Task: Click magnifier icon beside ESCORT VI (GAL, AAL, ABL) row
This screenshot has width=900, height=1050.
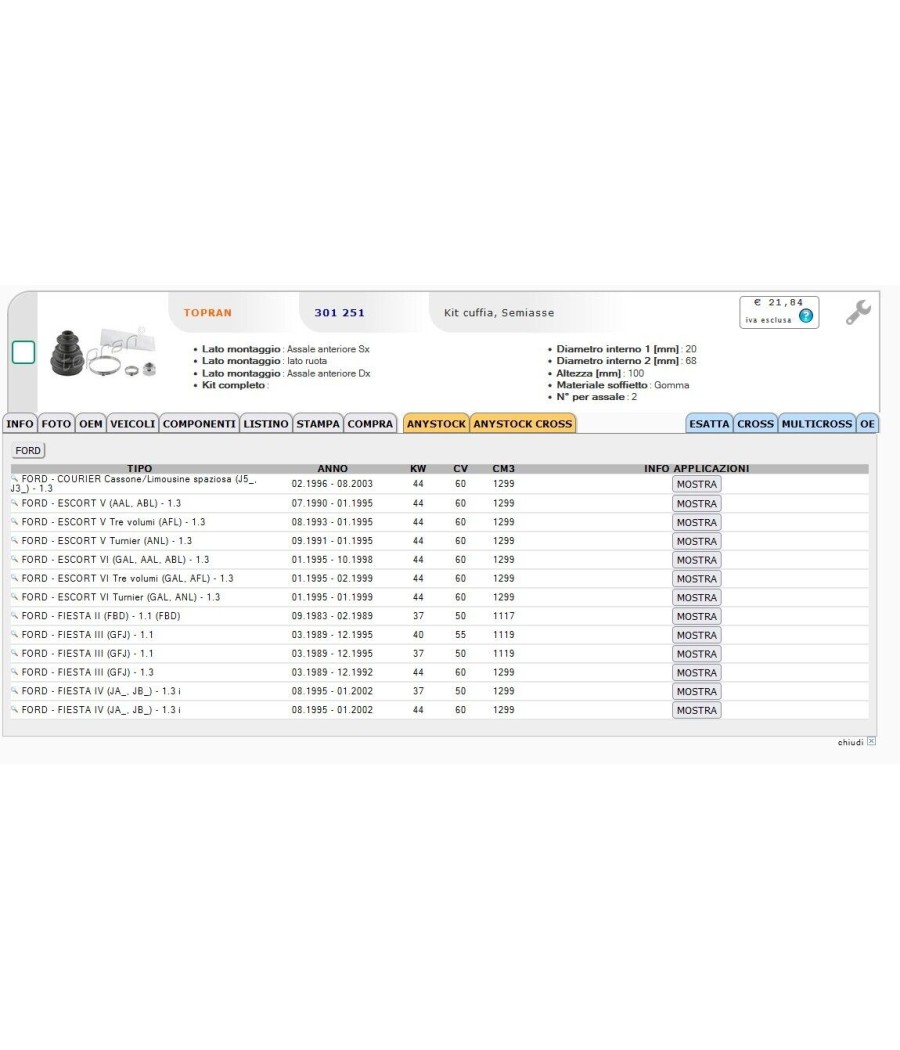Action: (15, 559)
